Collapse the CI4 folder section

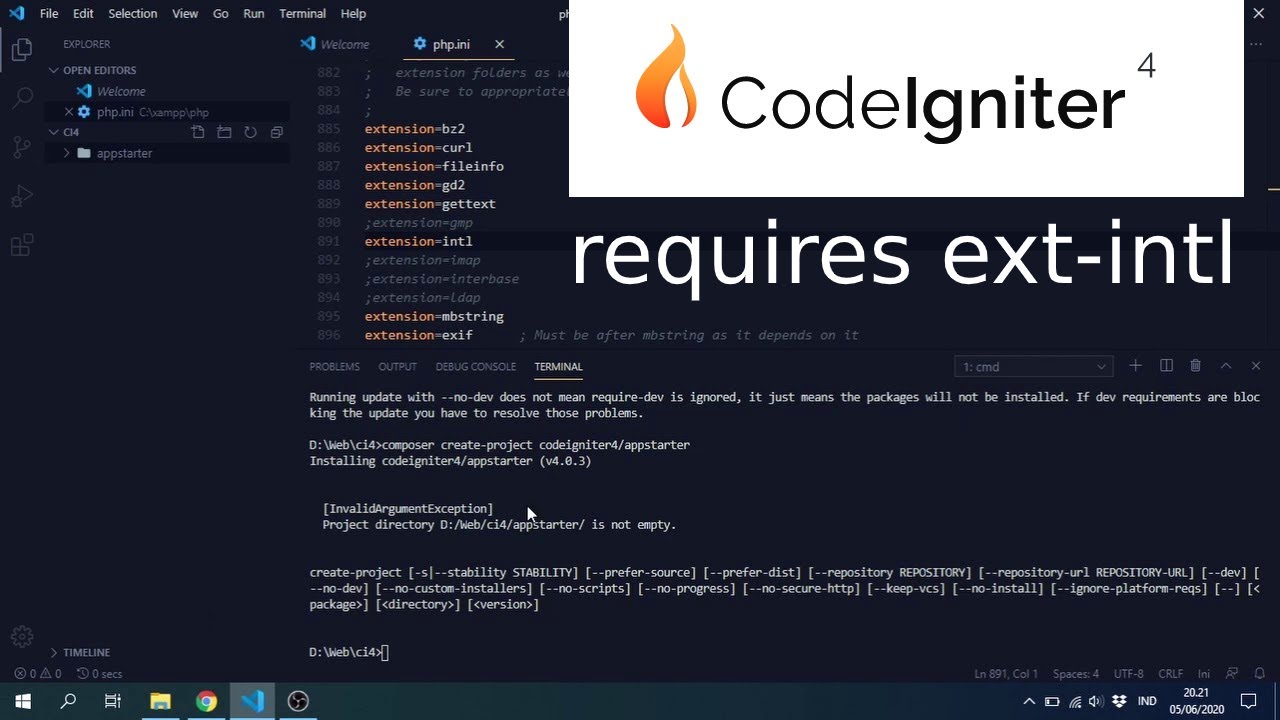[71, 132]
